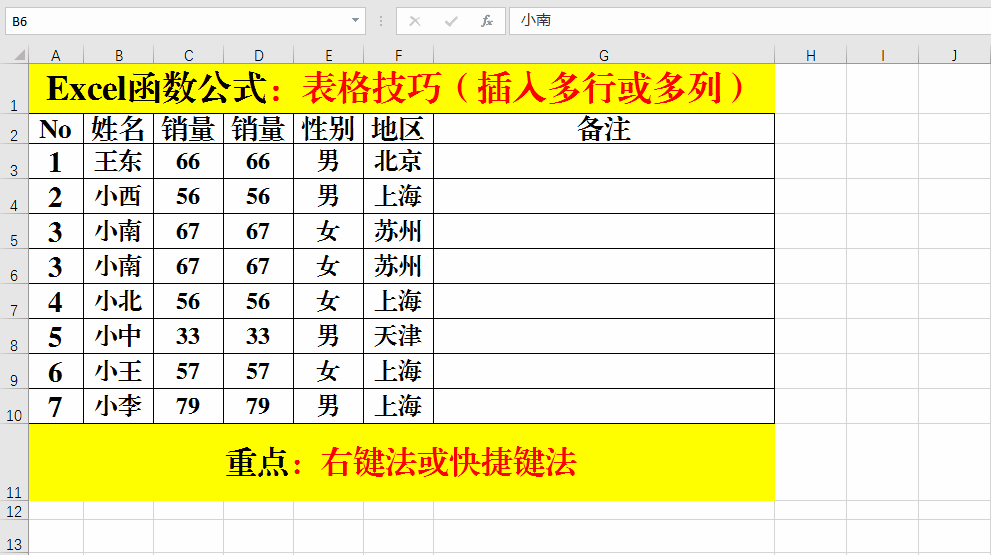Click the cell with name 小中
This screenshot has width=991, height=555.
coord(118,336)
